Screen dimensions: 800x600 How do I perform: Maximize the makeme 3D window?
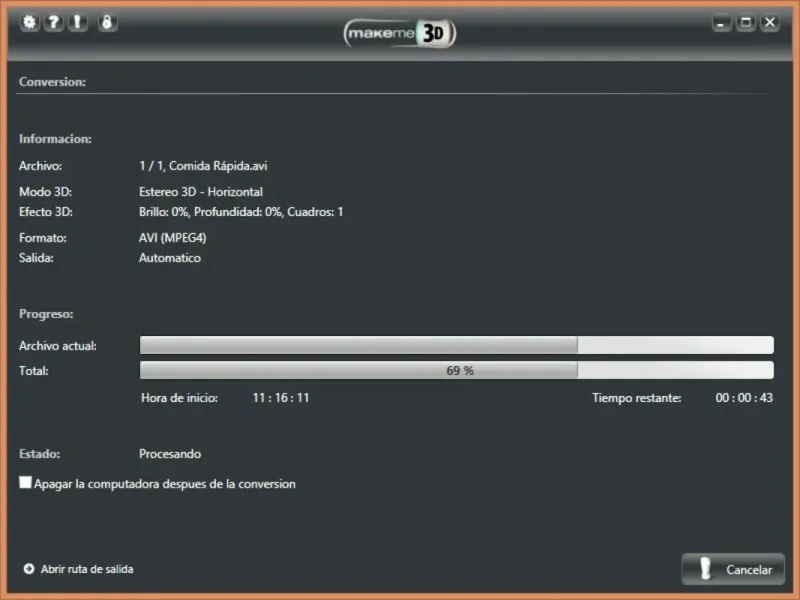pyautogui.click(x=746, y=22)
